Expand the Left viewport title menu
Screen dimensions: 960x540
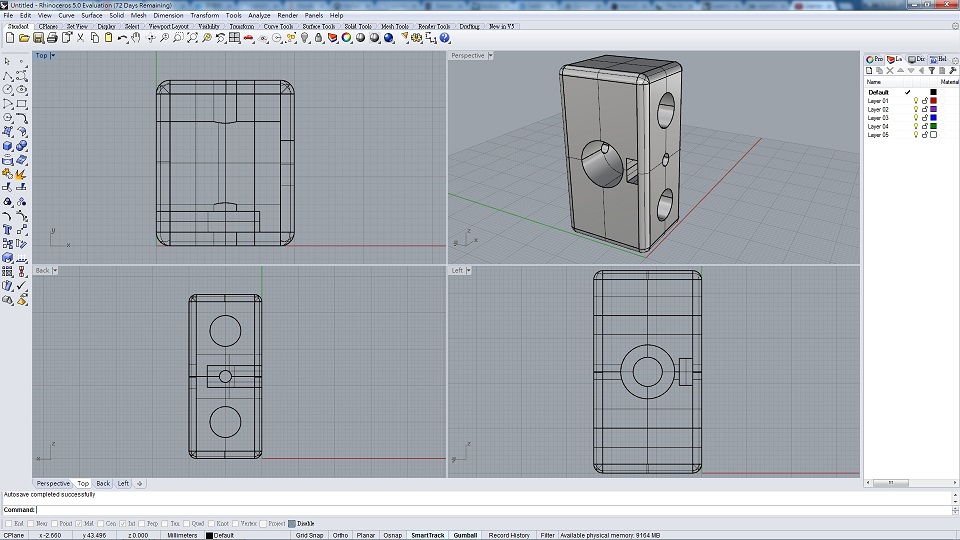(469, 271)
